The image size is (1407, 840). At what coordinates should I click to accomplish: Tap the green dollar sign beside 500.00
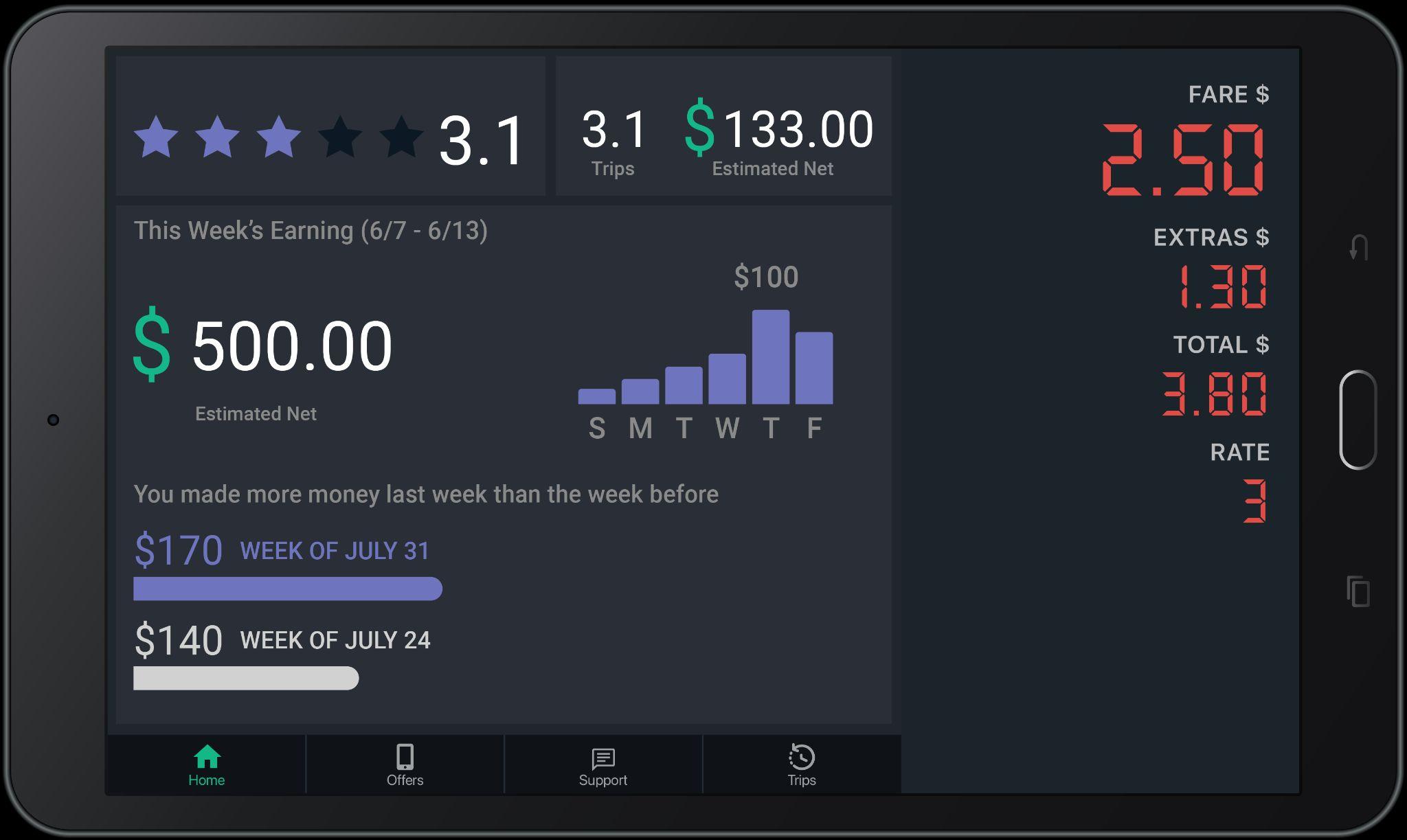152,345
